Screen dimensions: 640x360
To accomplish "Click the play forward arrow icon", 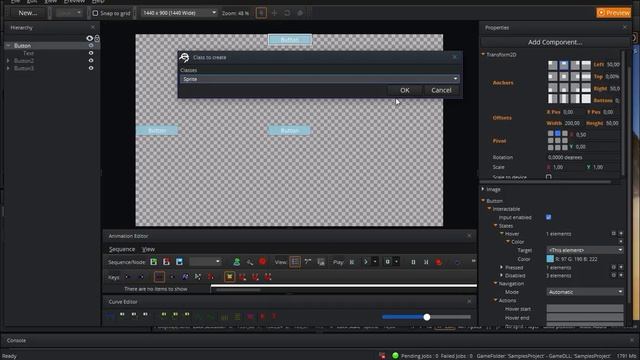I will point(366,262).
